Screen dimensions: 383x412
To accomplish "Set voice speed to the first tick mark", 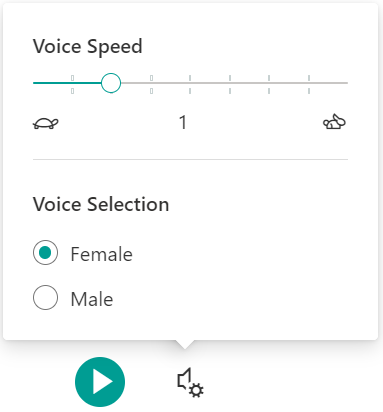I will coord(72,84).
